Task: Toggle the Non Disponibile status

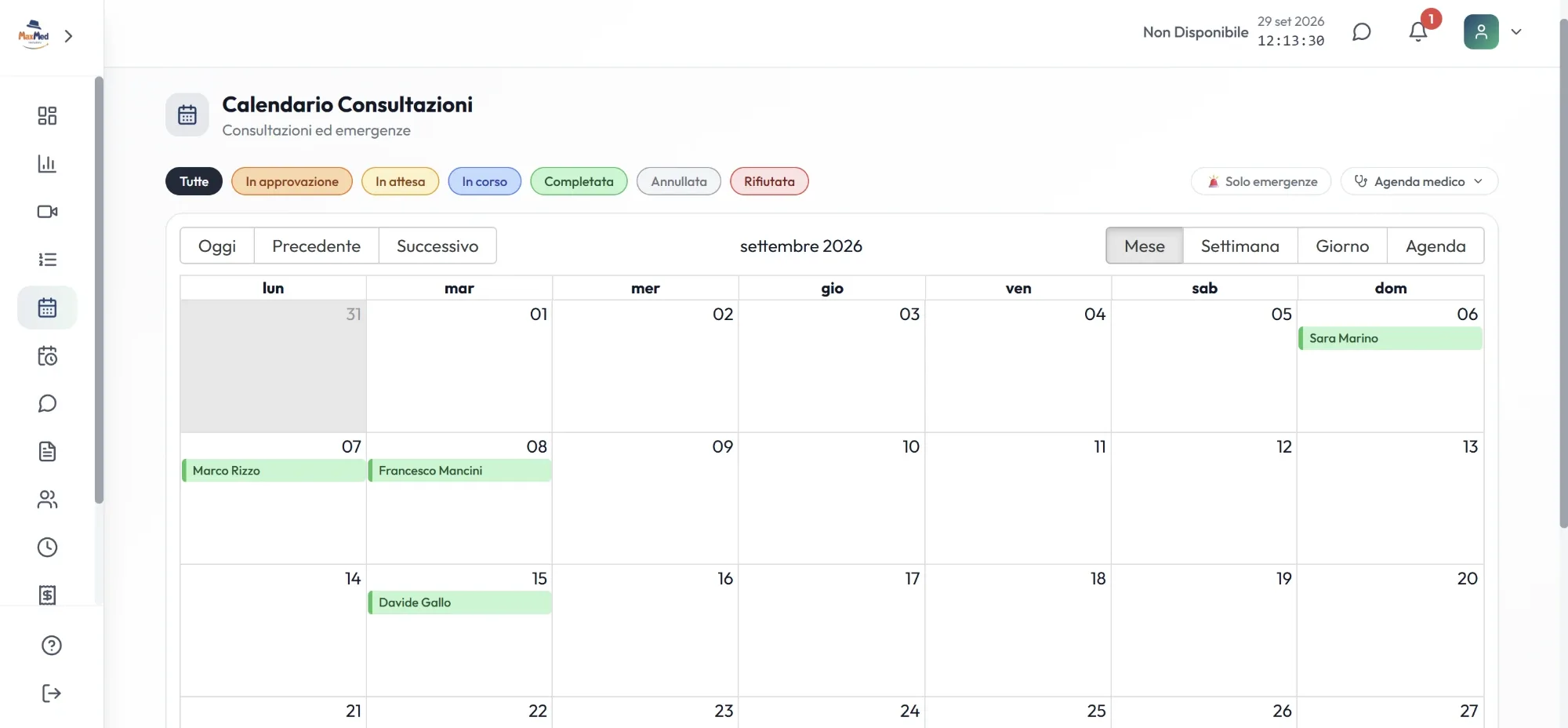Action: pyautogui.click(x=1195, y=32)
